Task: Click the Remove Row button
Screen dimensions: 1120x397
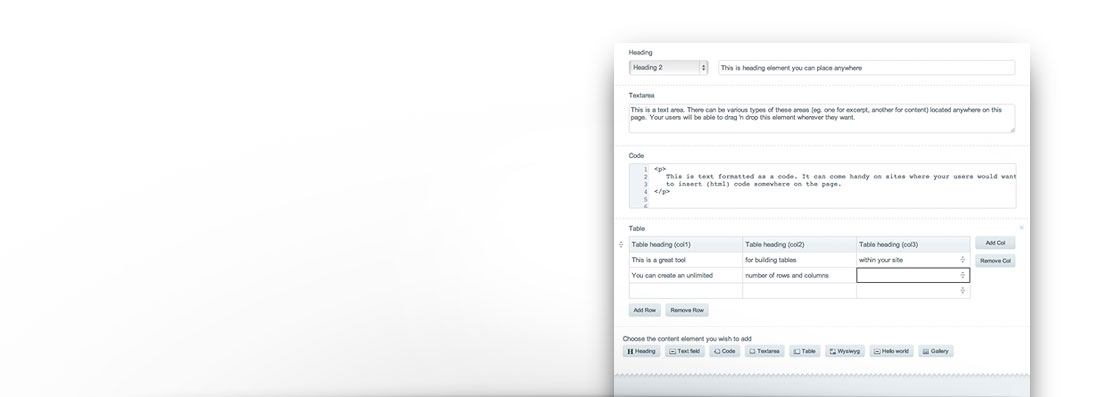Action: (x=687, y=311)
